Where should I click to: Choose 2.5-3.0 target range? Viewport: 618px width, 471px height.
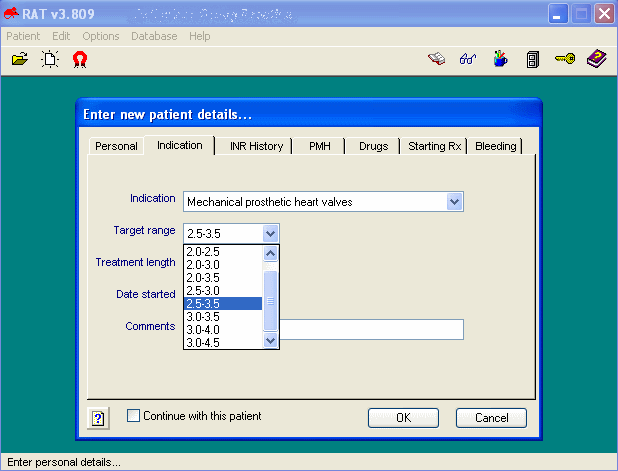(223, 290)
